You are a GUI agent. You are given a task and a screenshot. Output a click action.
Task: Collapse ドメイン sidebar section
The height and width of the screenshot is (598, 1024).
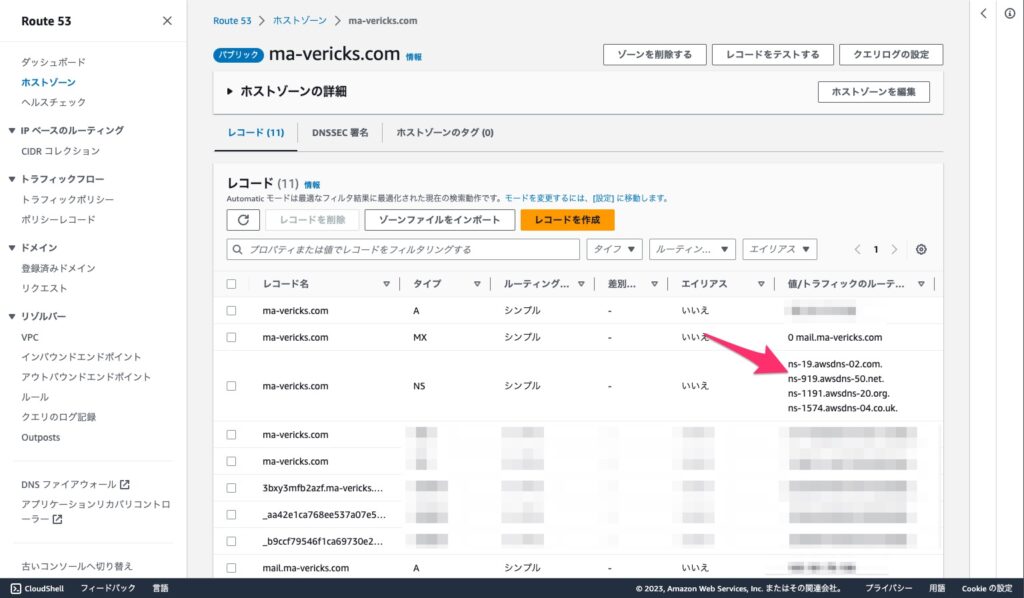tap(12, 247)
